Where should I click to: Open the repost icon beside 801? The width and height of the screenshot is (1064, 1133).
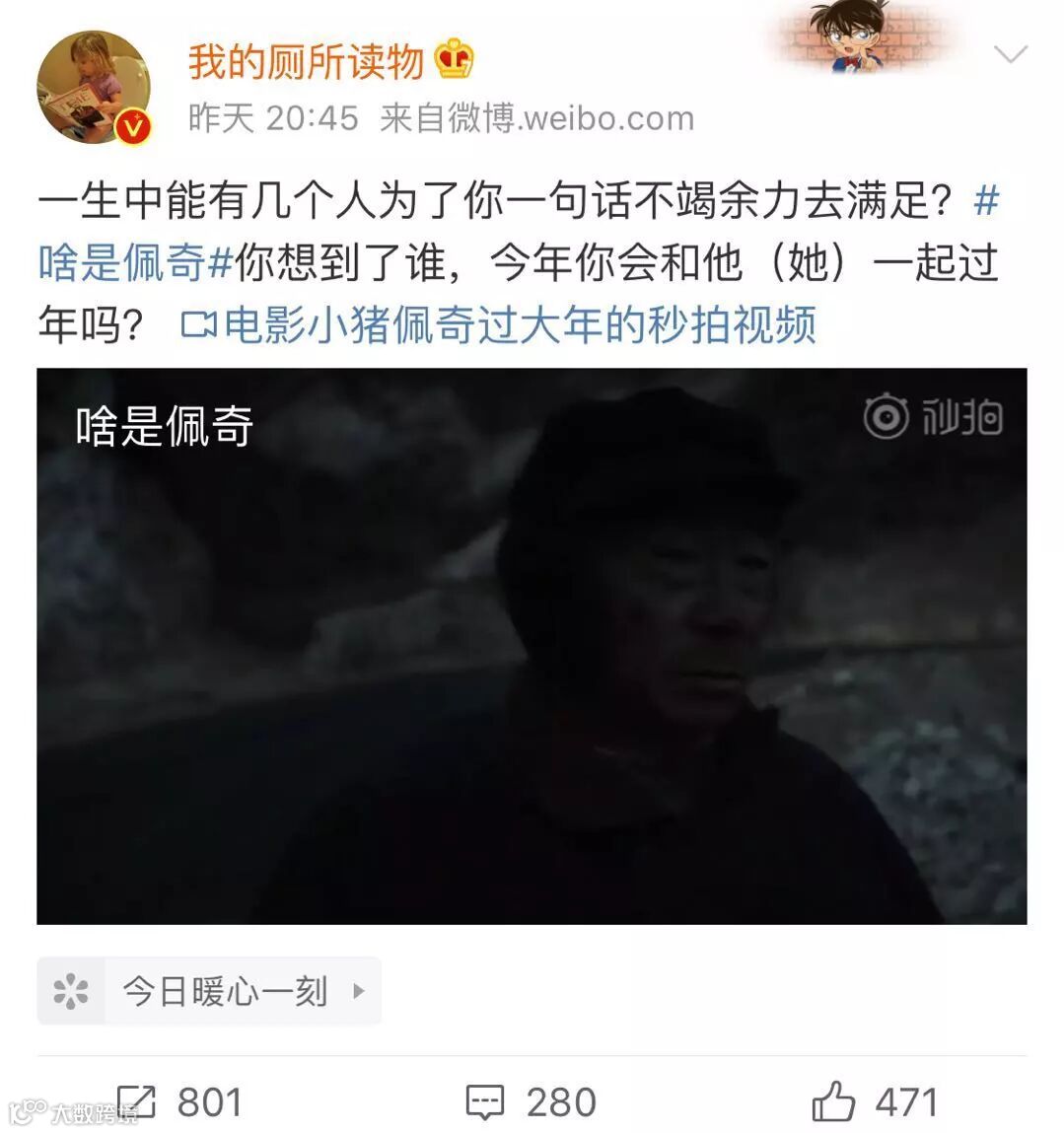tap(137, 1102)
